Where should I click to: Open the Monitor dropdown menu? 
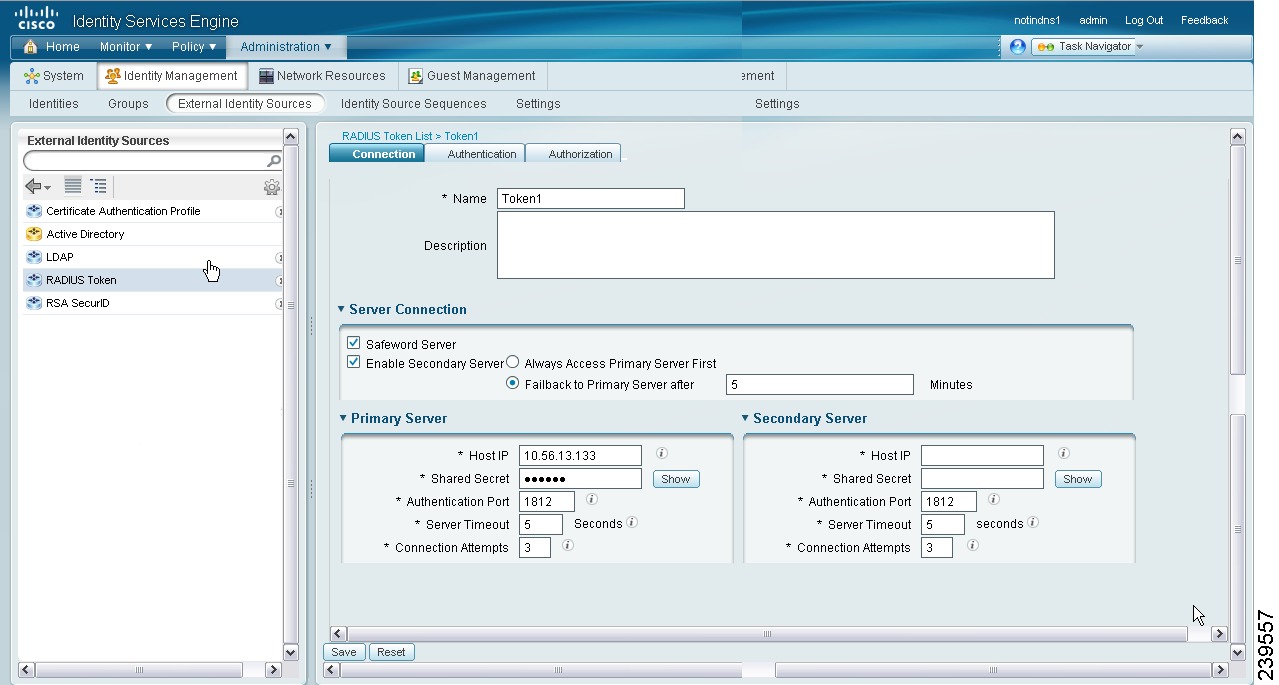click(x=126, y=47)
